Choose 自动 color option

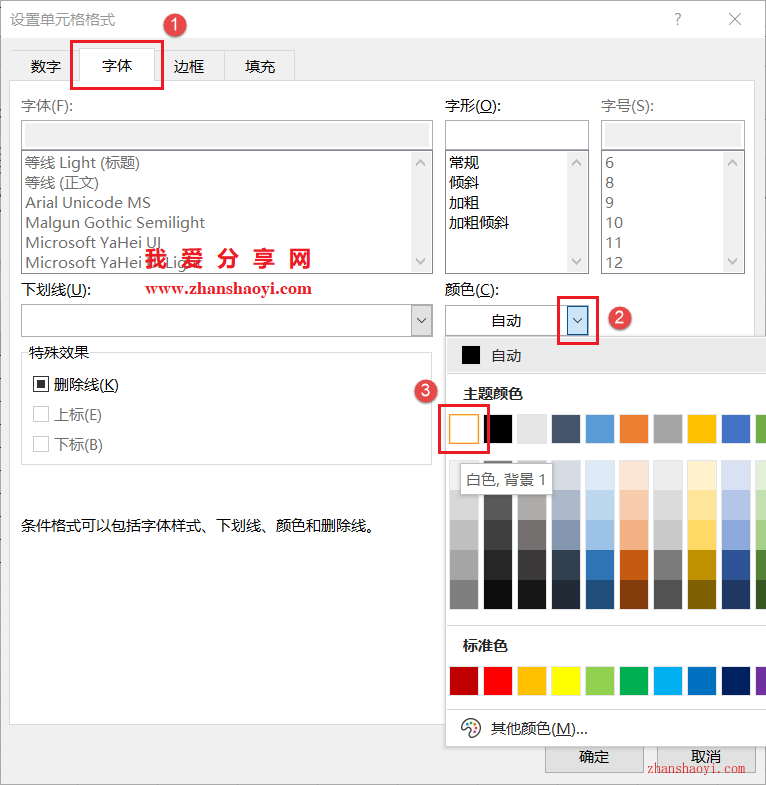pos(606,355)
